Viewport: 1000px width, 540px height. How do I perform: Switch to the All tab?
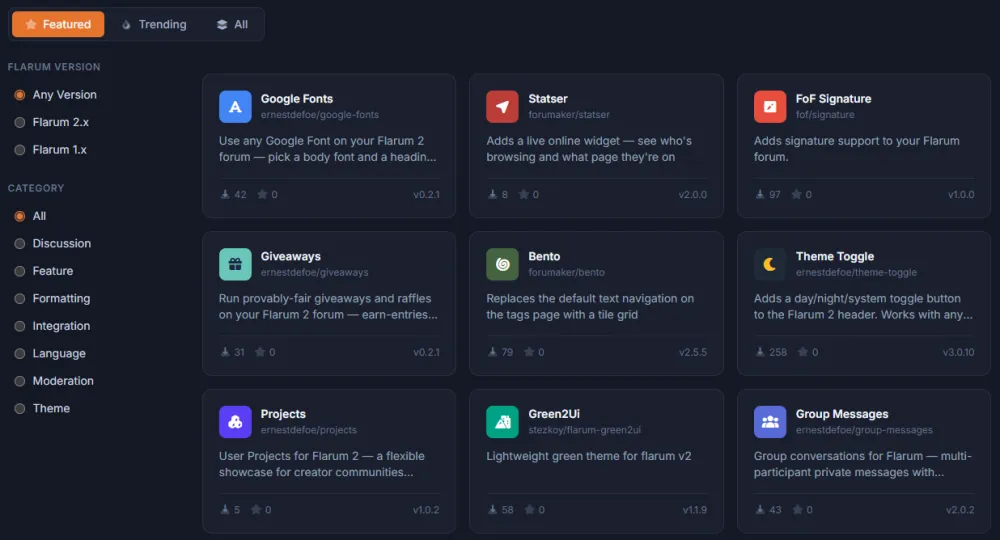[232, 24]
